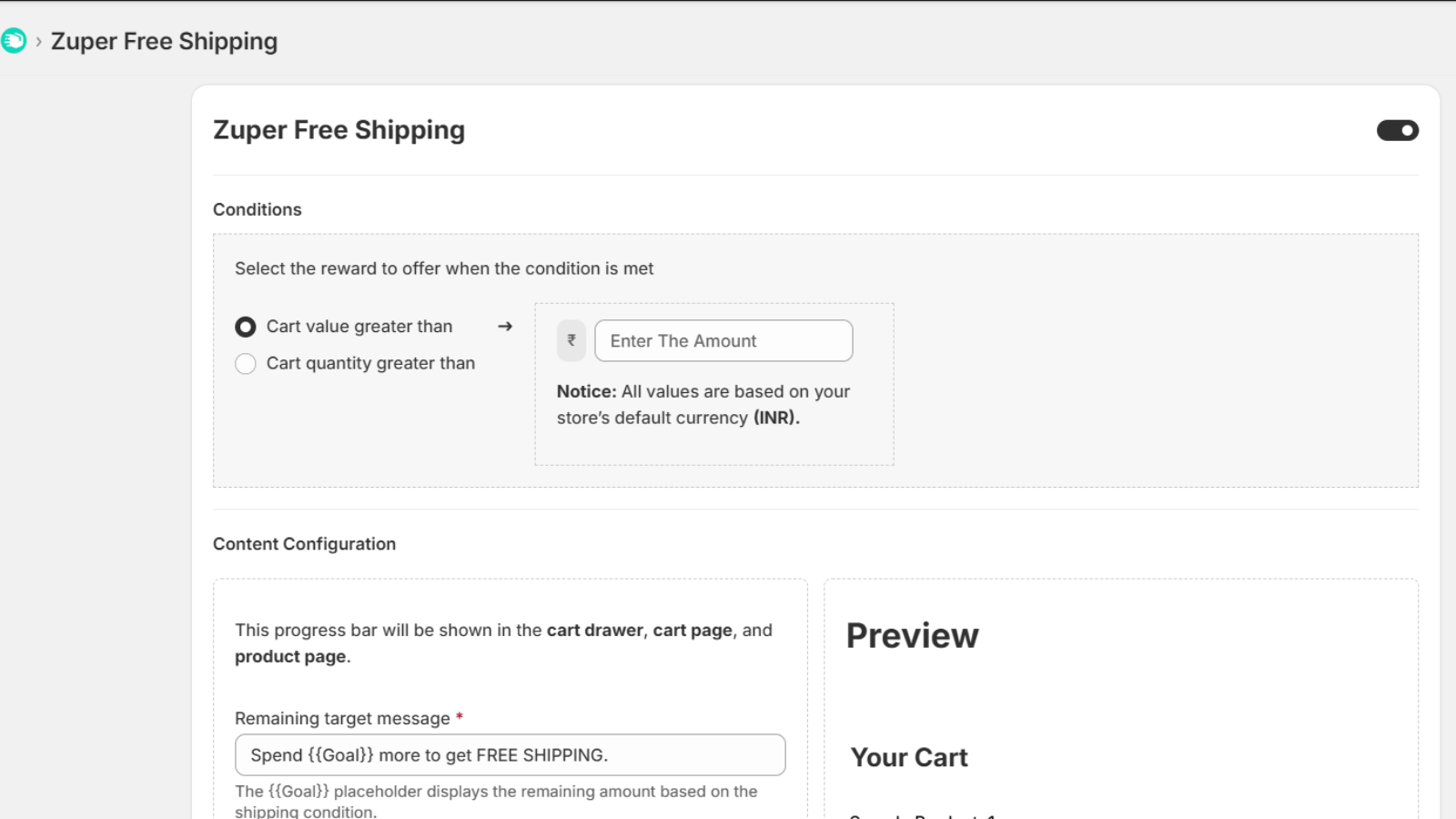Disable the Zuper Free Shipping toggle
Image resolution: width=1456 pixels, height=819 pixels.
[1396, 130]
